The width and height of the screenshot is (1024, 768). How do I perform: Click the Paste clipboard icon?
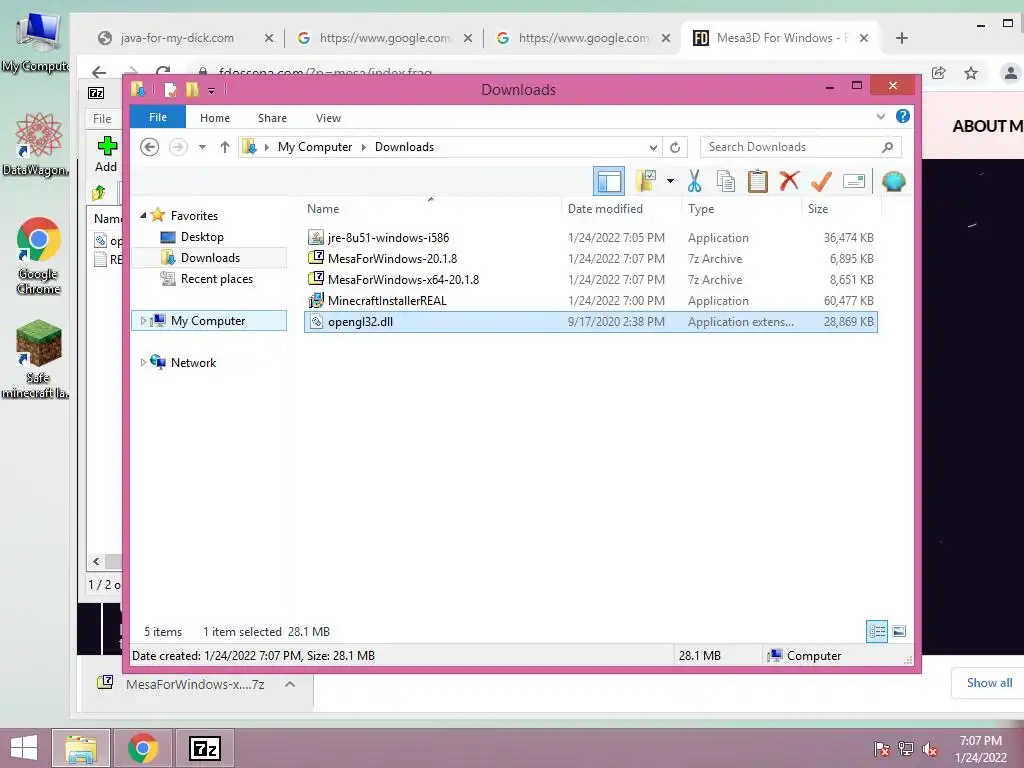[x=758, y=181]
